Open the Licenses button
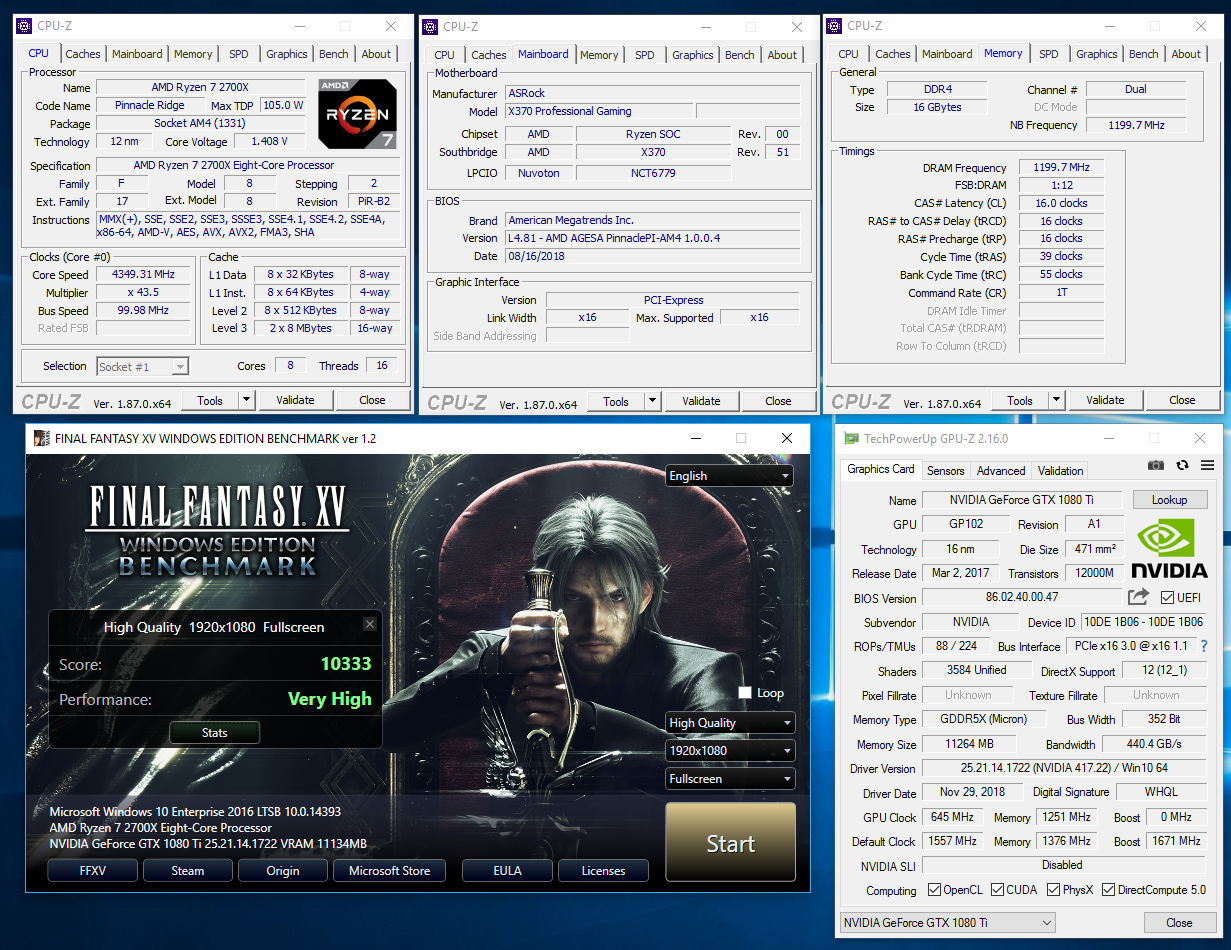The width and height of the screenshot is (1231, 950). (x=603, y=871)
